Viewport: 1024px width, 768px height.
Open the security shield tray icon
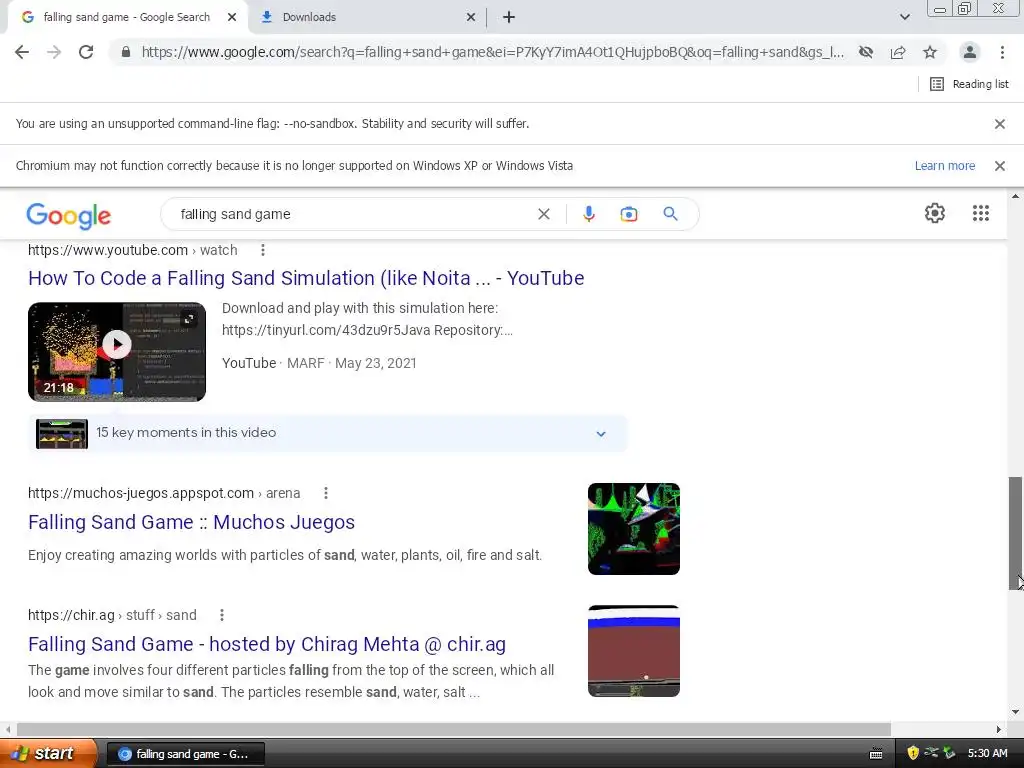pyautogui.click(x=913, y=754)
